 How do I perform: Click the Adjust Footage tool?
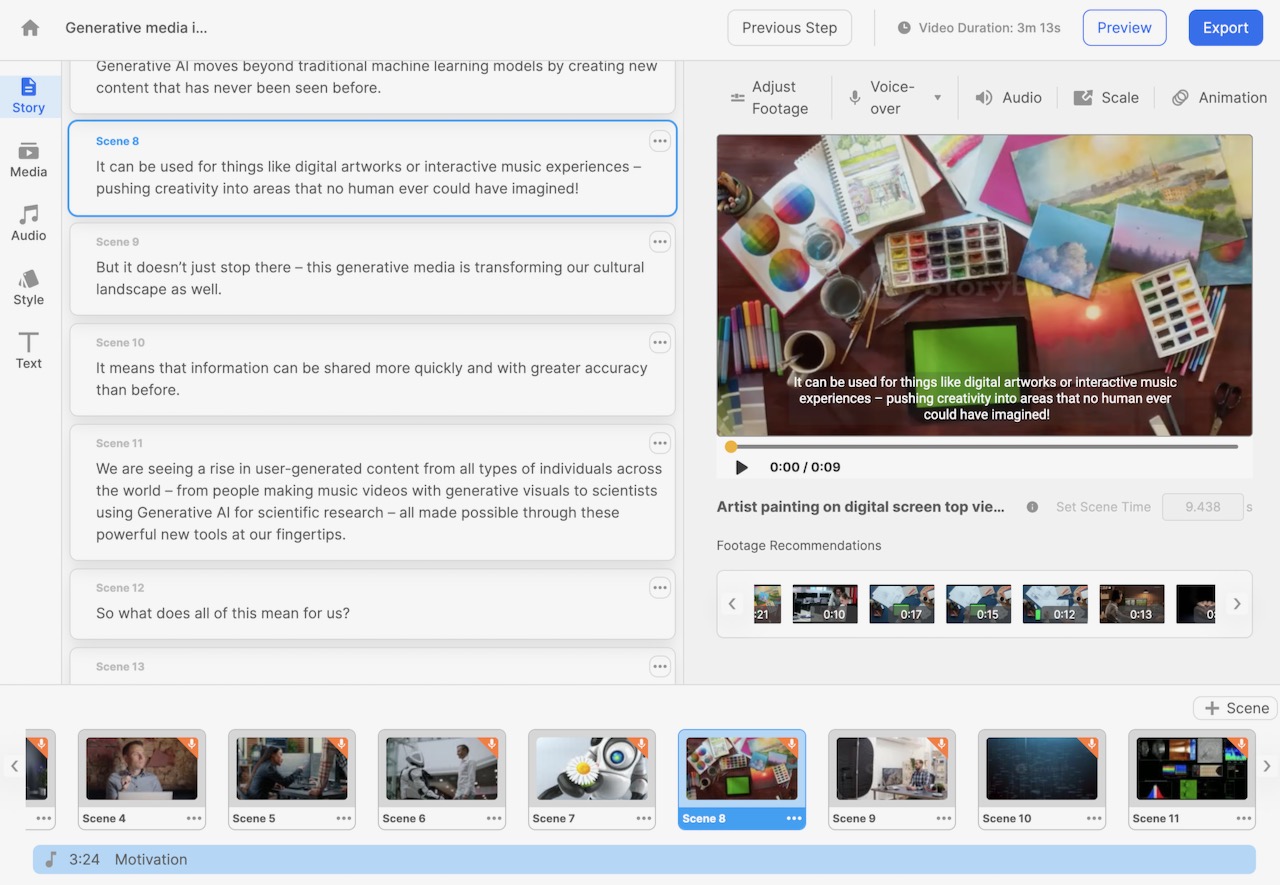click(769, 98)
